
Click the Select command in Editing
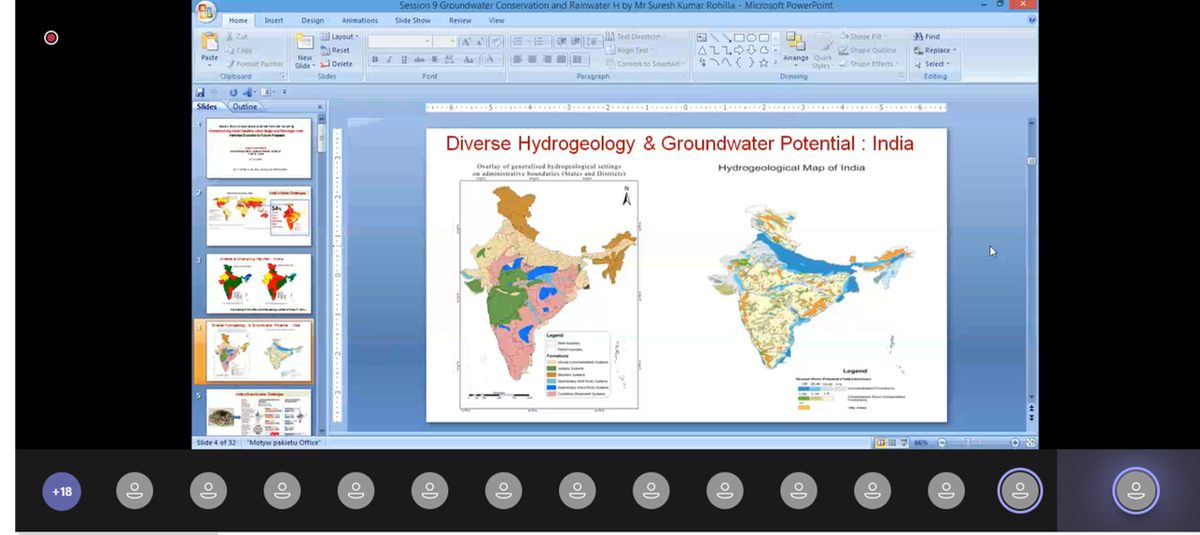[931, 63]
